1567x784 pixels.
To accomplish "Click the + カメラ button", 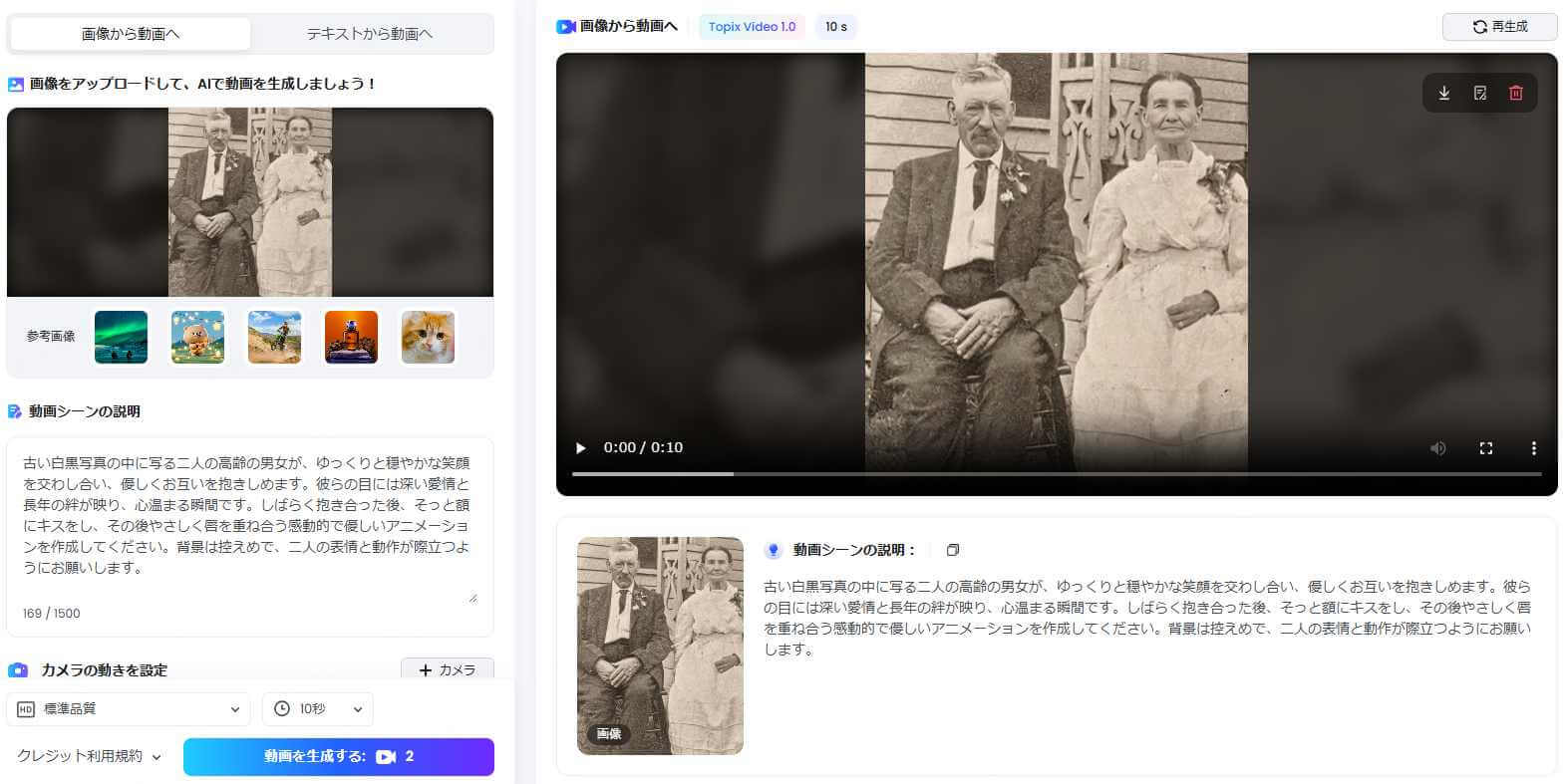I will pyautogui.click(x=448, y=669).
